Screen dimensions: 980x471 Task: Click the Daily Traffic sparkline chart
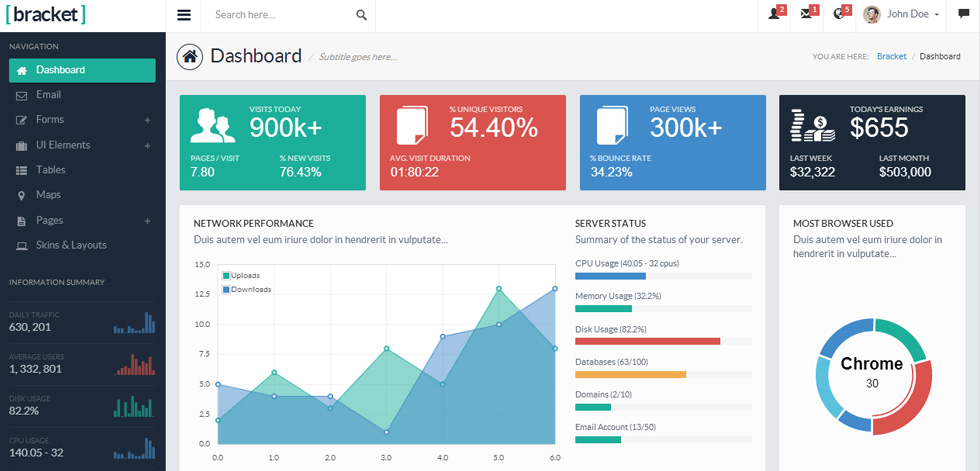[x=134, y=322]
